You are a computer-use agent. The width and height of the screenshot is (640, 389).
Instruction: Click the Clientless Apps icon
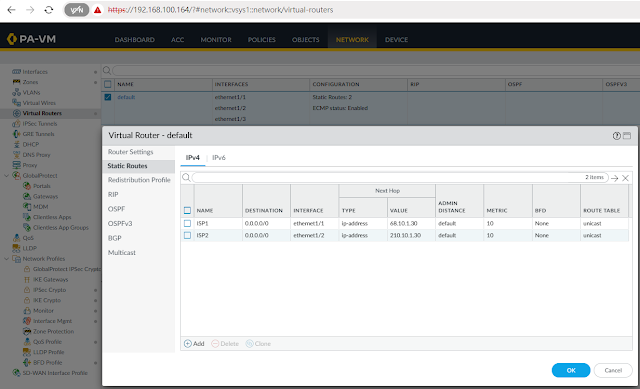pyautogui.click(x=27, y=217)
